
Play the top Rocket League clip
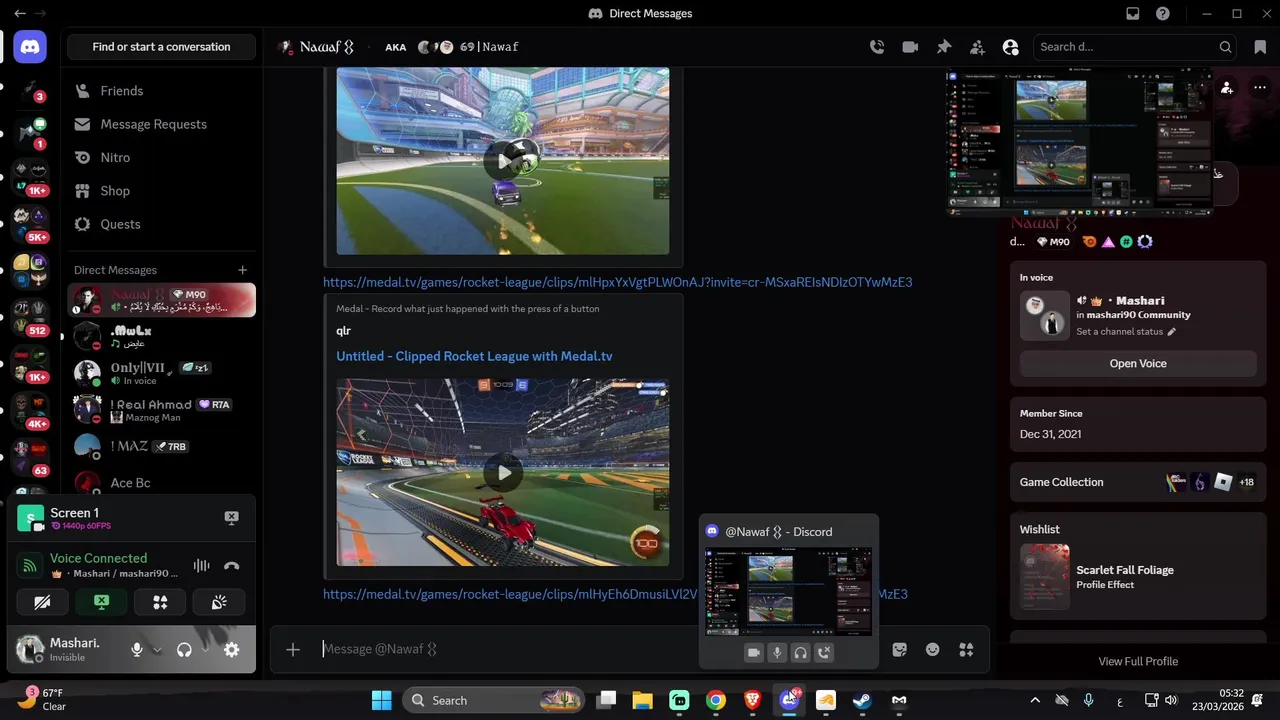502,160
